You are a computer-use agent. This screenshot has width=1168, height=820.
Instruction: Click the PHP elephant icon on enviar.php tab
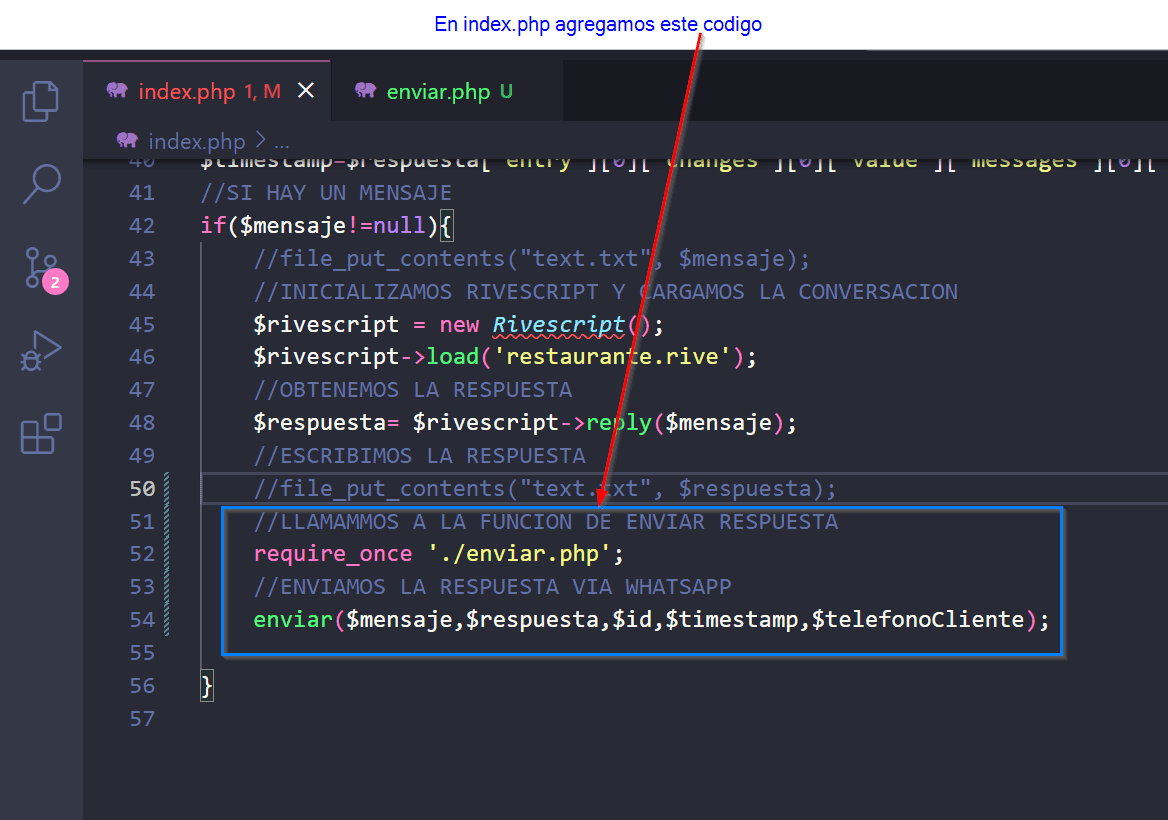366,91
